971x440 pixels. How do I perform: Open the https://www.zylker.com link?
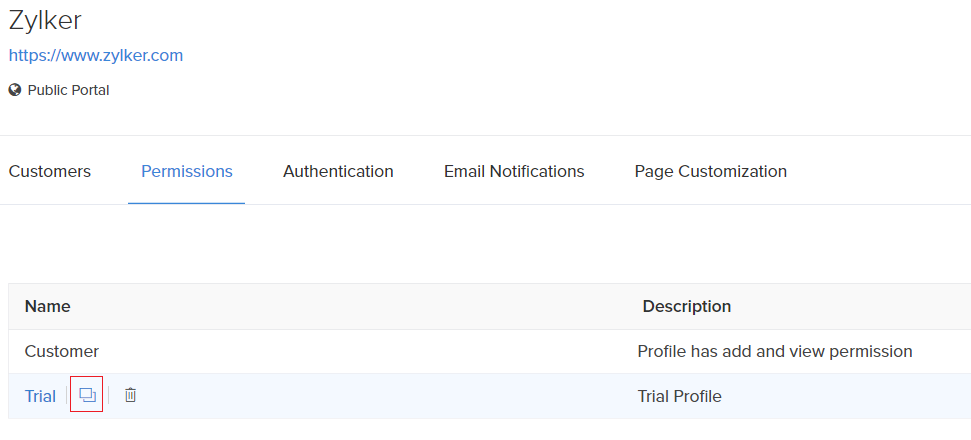point(96,55)
